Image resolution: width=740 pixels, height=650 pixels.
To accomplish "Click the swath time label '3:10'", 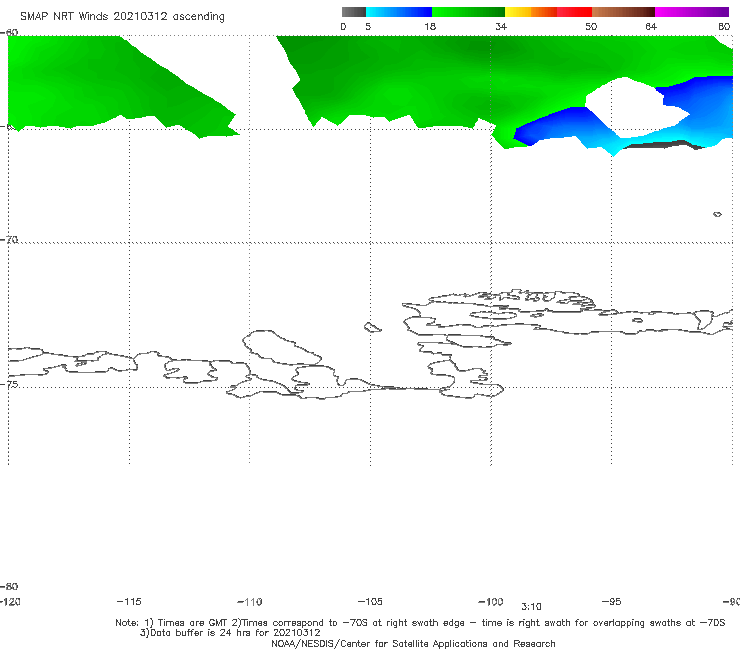I will click(531, 607).
